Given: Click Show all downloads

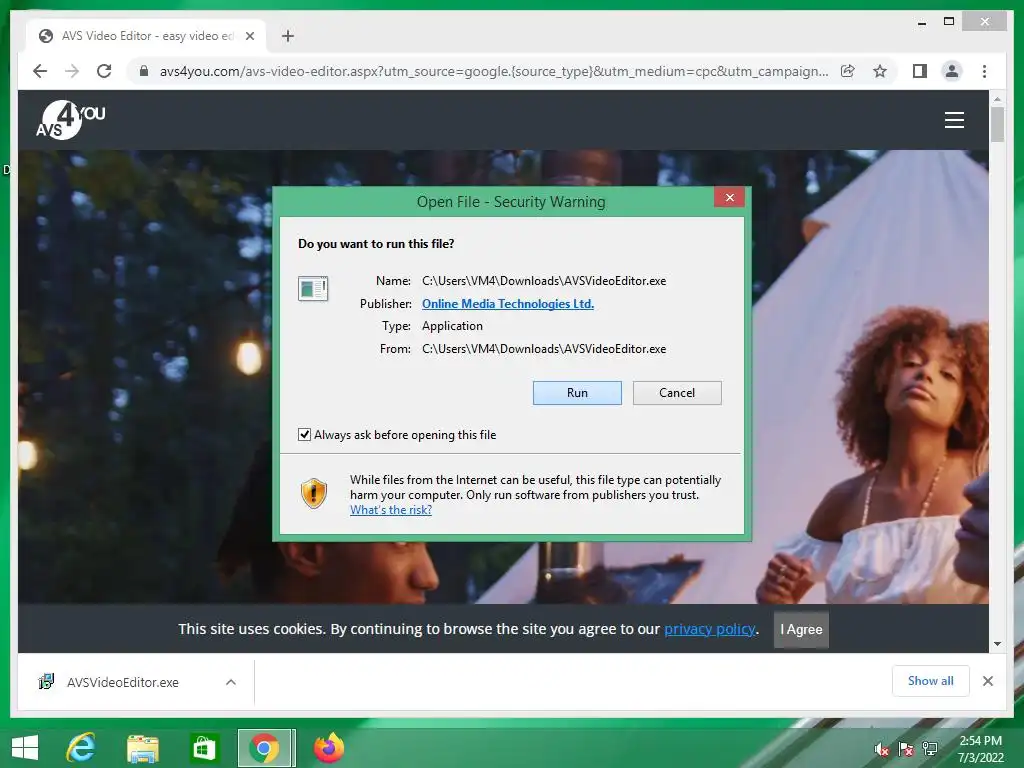Looking at the screenshot, I should pyautogui.click(x=931, y=681).
